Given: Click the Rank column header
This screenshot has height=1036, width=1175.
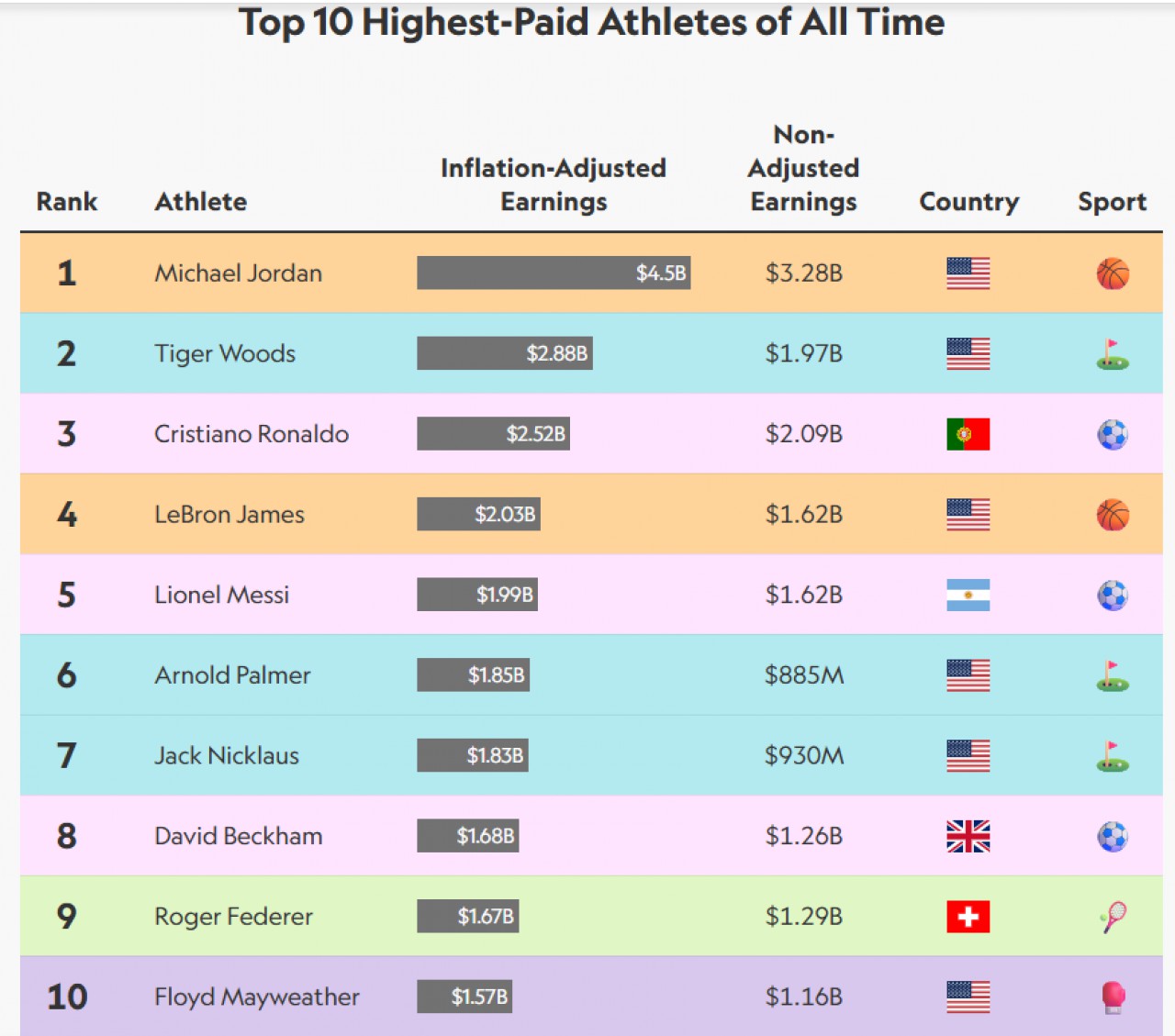Looking at the screenshot, I should (66, 202).
